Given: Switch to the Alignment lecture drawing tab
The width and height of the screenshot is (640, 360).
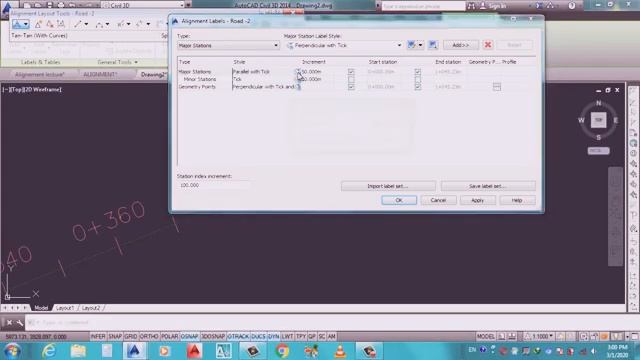Looking at the screenshot, I should 40,74.
